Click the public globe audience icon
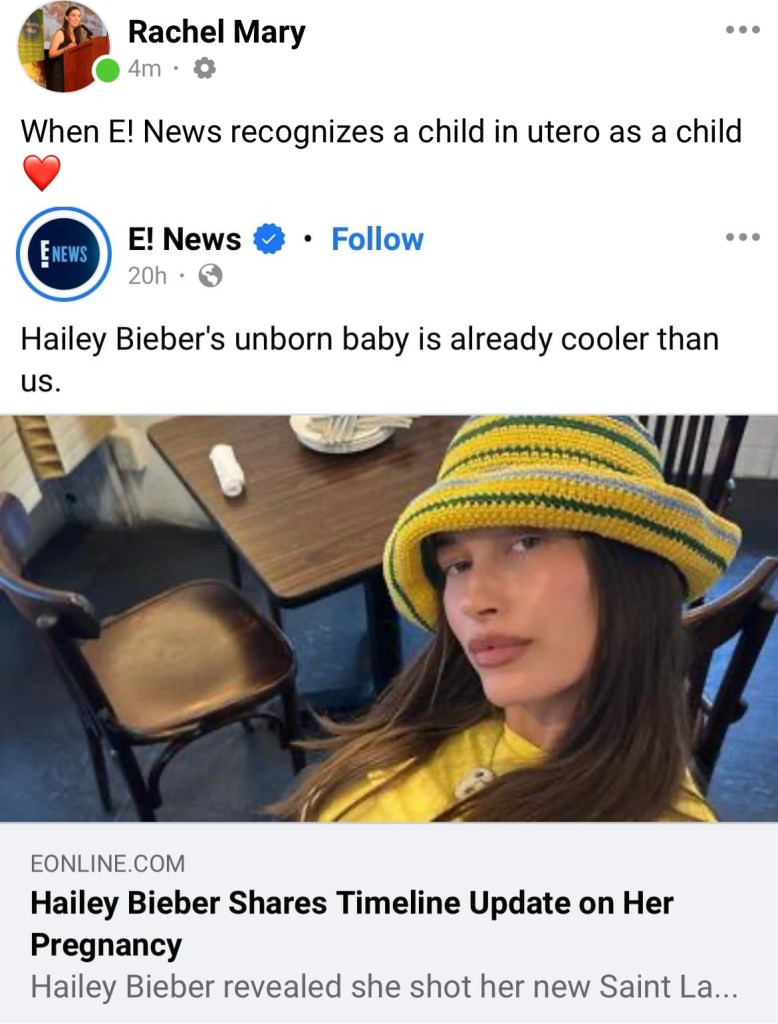 pos(210,276)
